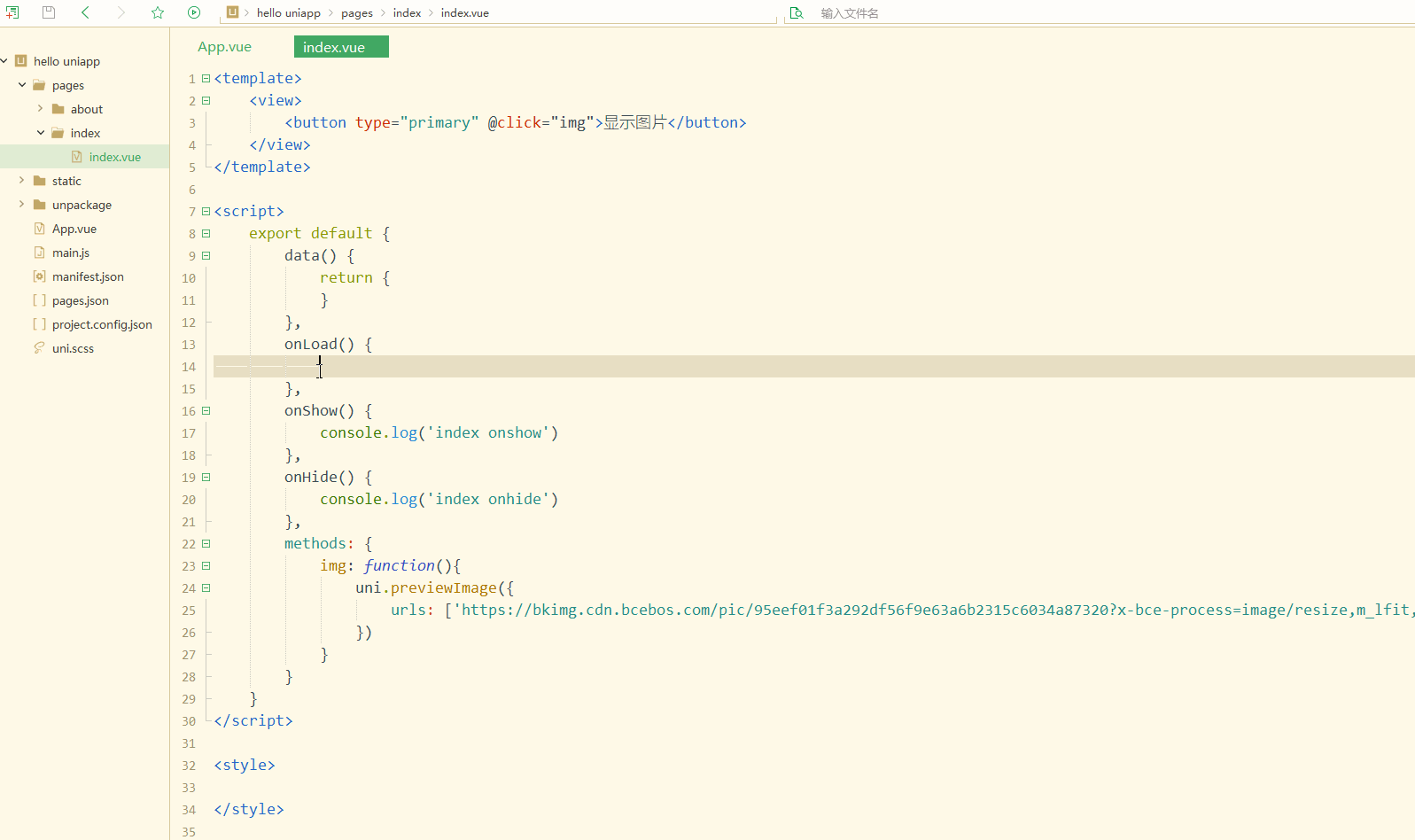
Task: Click the hello uniapp project icon in tree
Action: point(21,61)
